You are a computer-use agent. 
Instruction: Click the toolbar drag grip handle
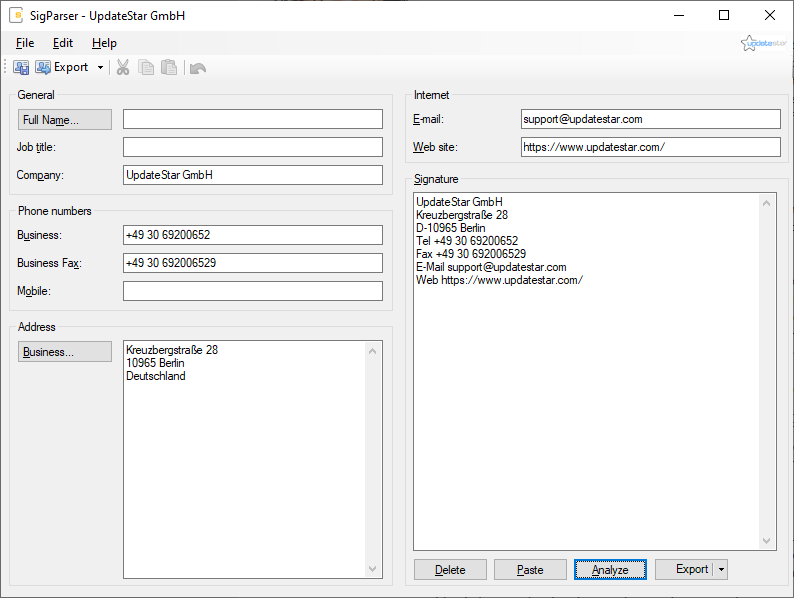point(5,67)
